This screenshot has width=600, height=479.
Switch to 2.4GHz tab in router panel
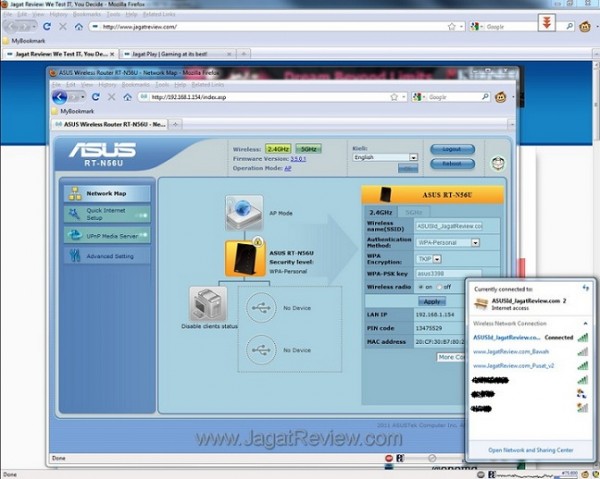tap(380, 212)
